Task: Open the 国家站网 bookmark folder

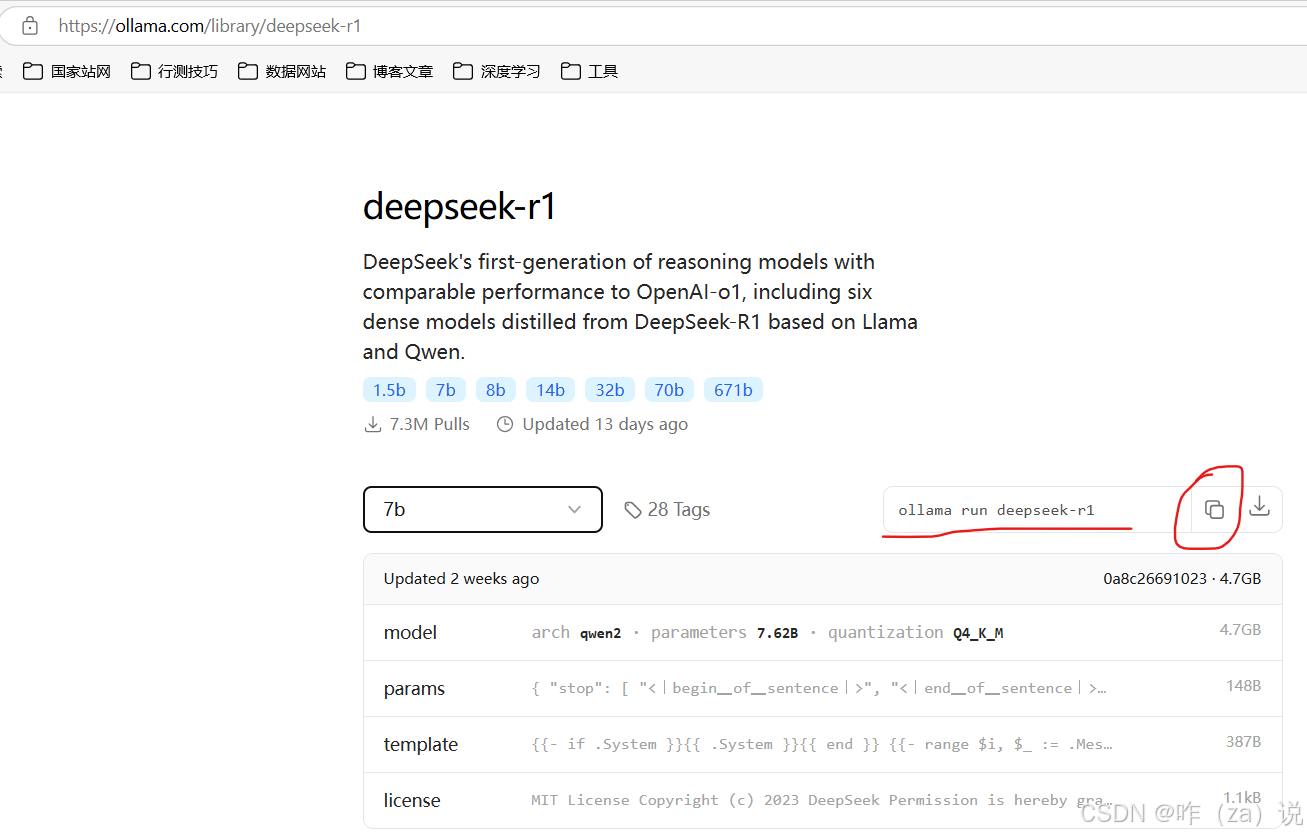Action: (x=67, y=71)
